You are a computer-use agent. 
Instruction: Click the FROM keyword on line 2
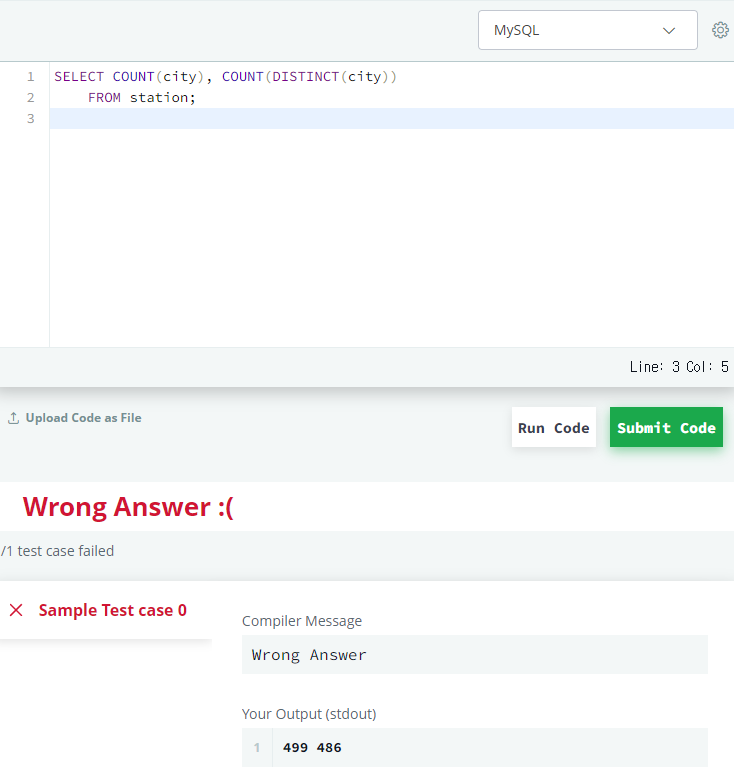click(104, 97)
